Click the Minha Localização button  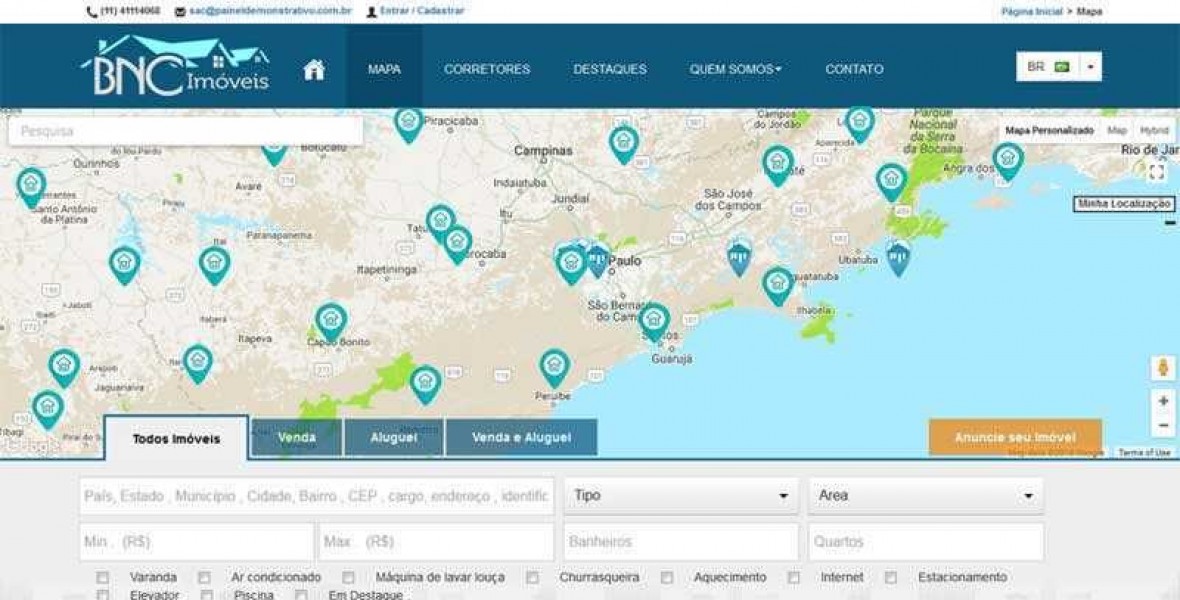(x=1124, y=204)
